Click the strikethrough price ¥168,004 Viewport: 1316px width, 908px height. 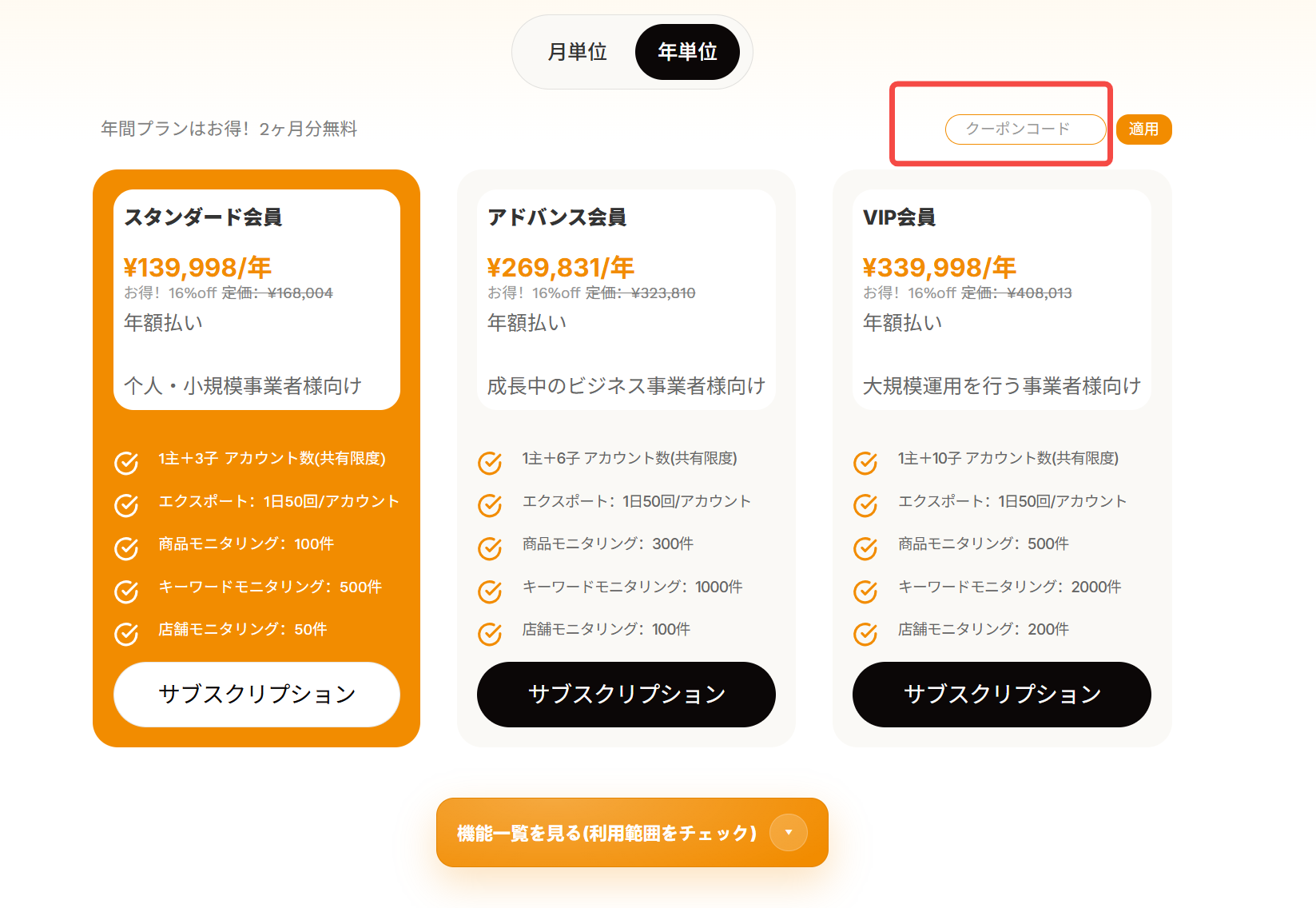click(x=300, y=293)
